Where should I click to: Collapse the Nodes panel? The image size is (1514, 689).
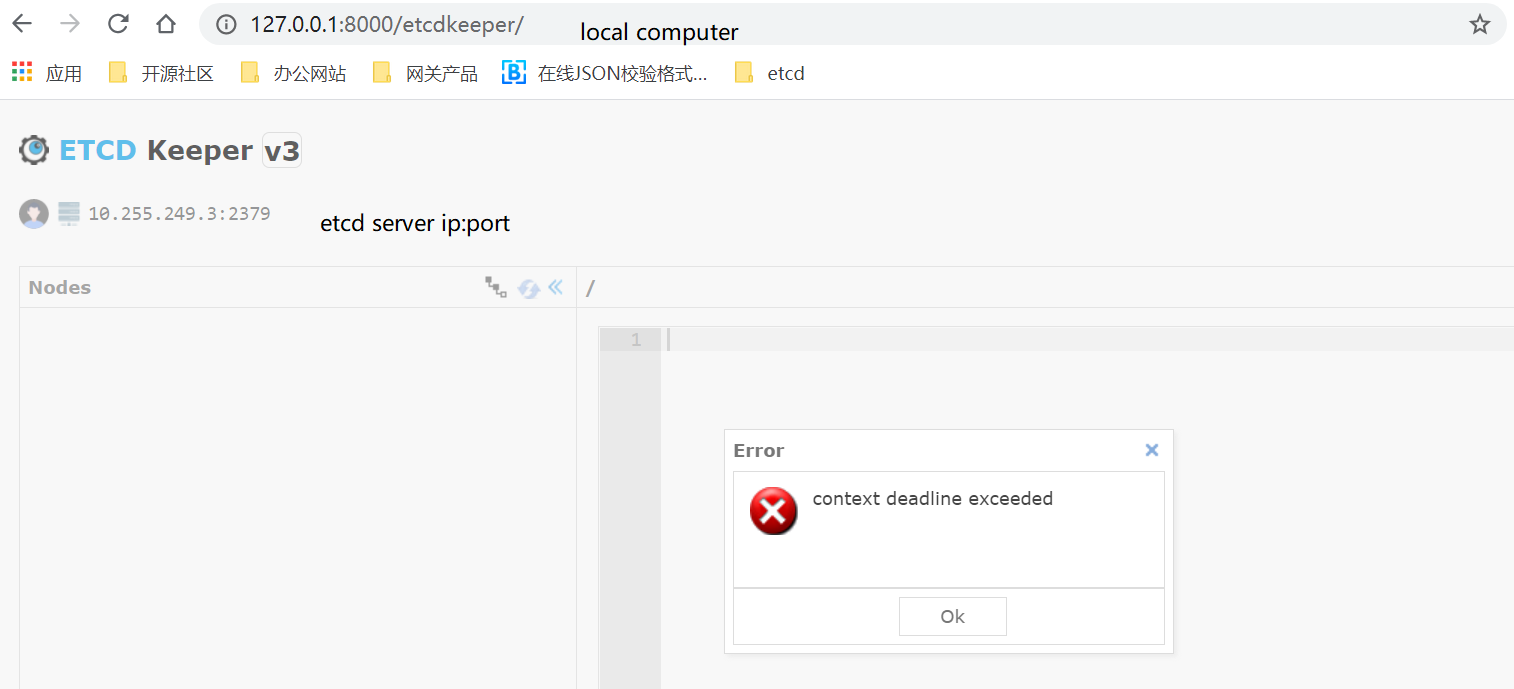tap(556, 287)
